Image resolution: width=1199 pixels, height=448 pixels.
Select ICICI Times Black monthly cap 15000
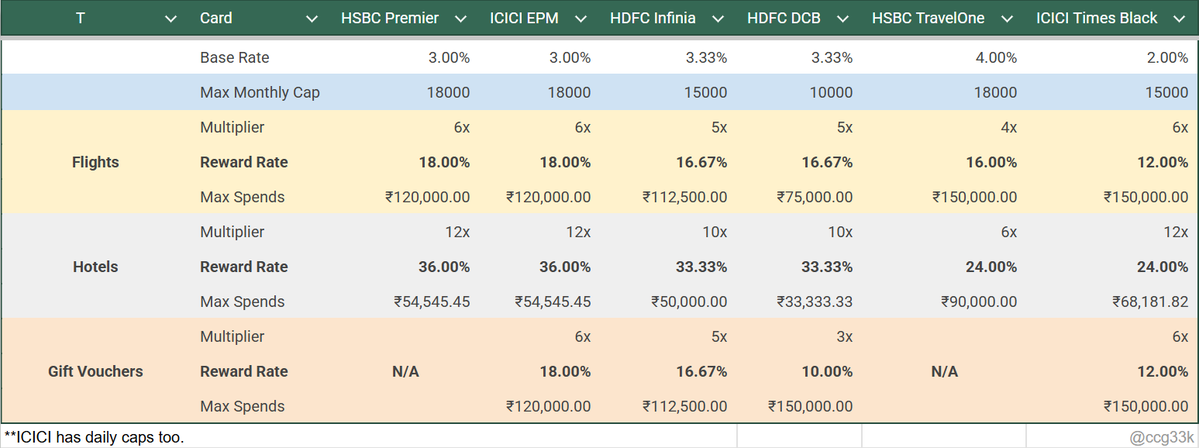coord(1167,93)
